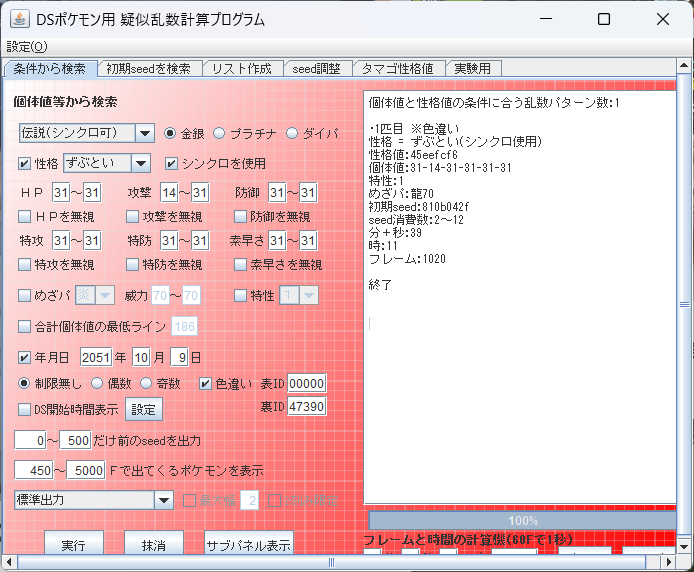Click the 100% progress bar

point(522,521)
